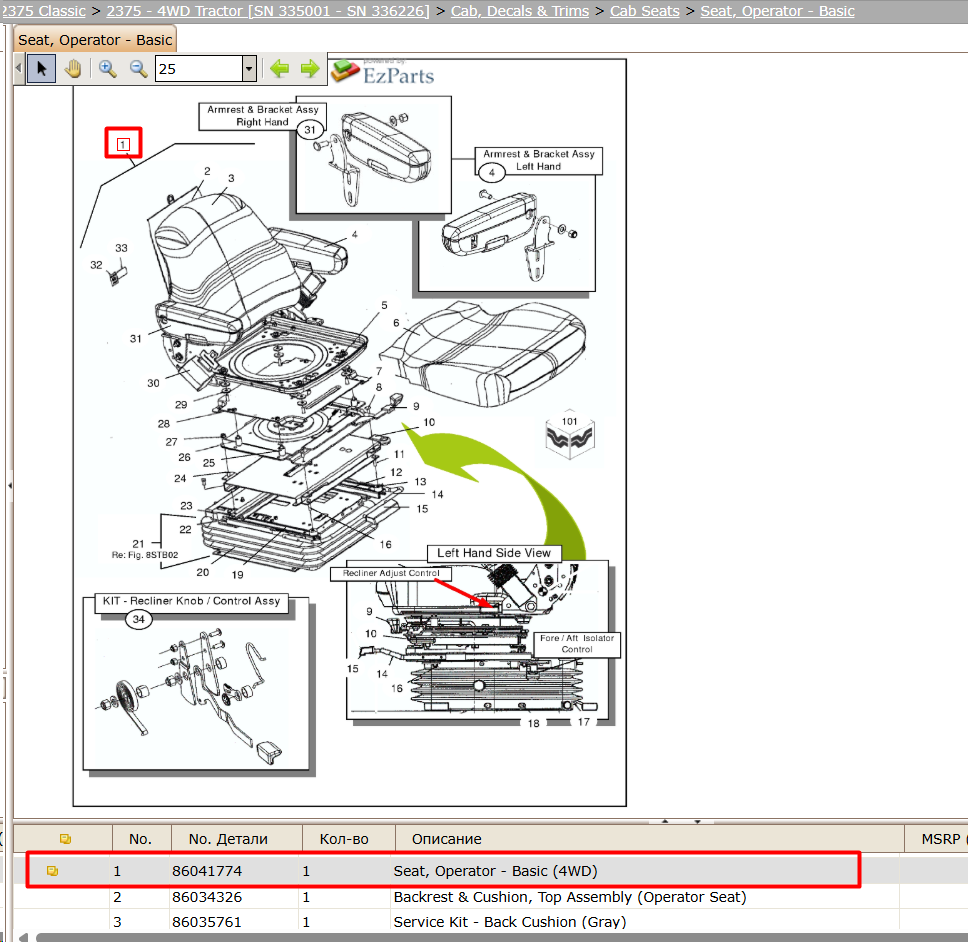
Task: Go to next diagram with right arrow
Action: 310,69
